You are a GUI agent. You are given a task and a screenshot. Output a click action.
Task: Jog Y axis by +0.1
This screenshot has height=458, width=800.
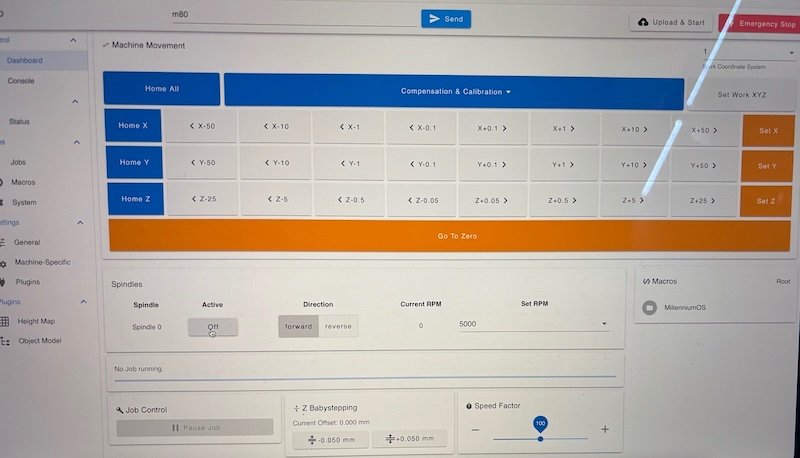[491, 165]
